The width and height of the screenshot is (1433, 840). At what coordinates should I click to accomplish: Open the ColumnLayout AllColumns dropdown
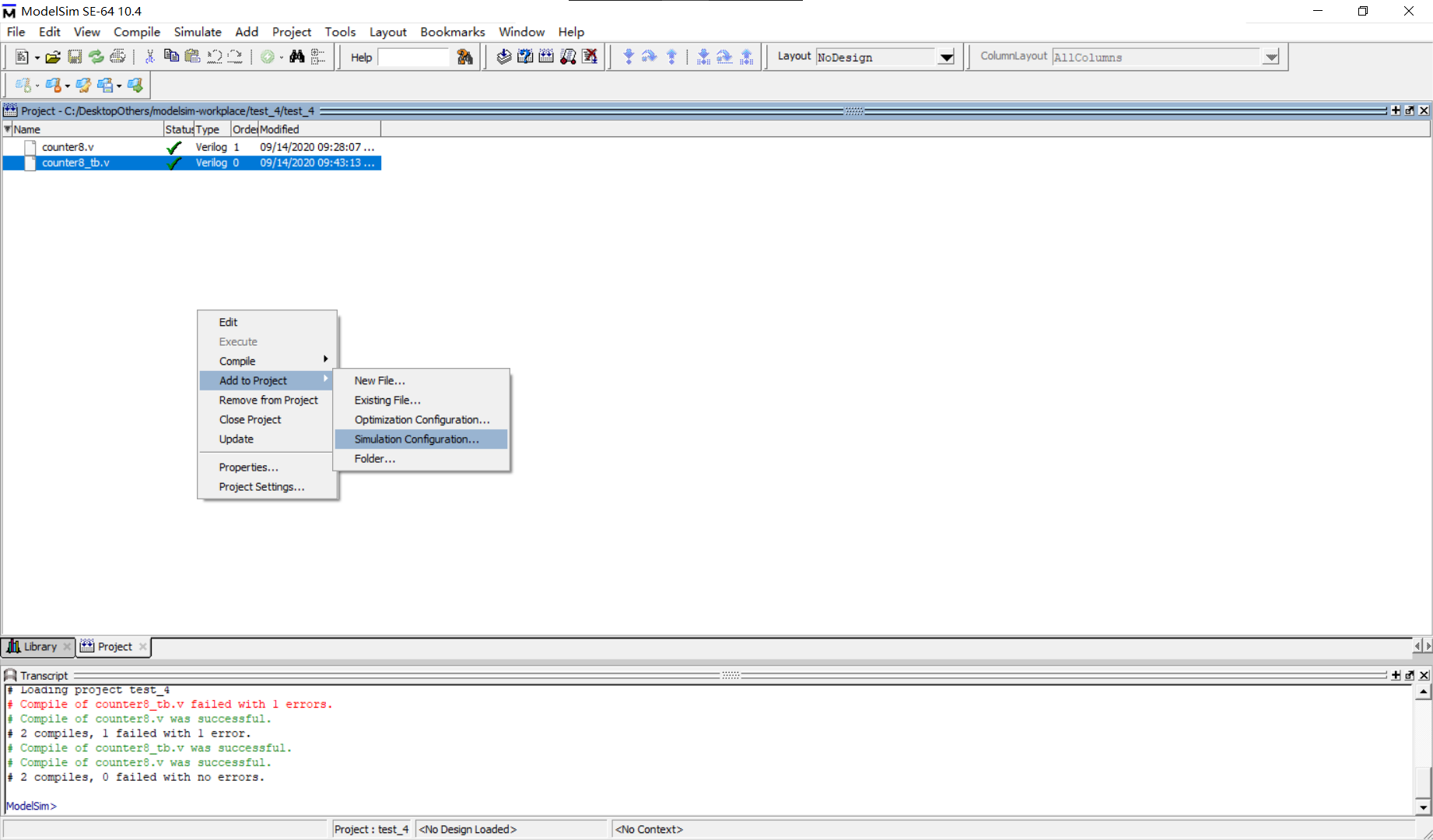click(1270, 58)
